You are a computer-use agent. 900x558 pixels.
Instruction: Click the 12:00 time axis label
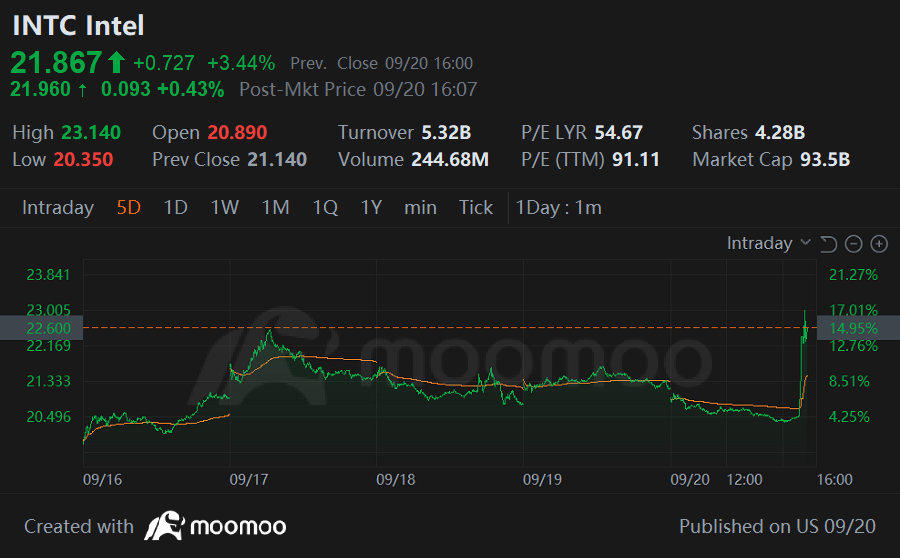[744, 480]
